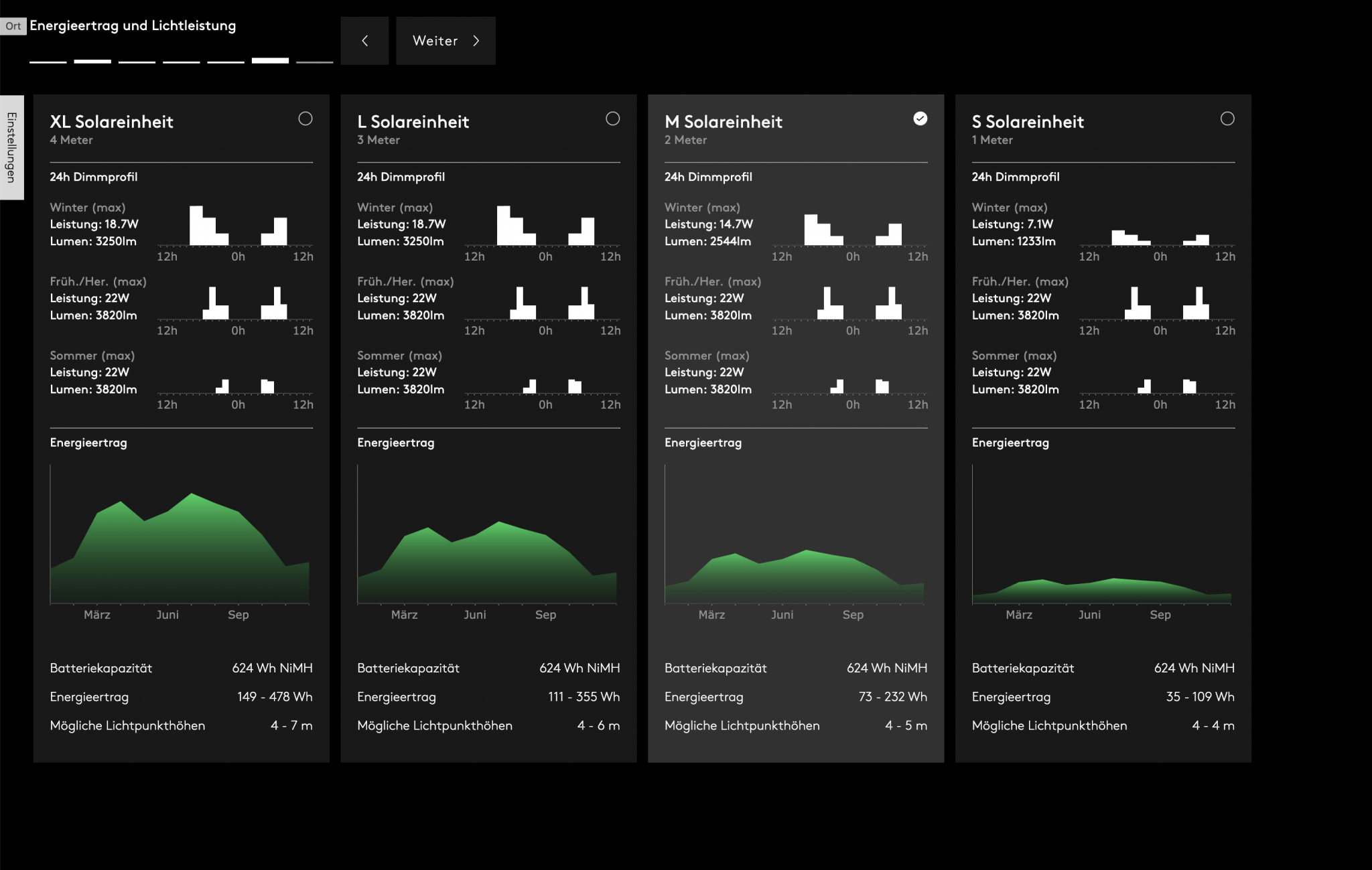Select the L Solareinheit radio button
1372x870 pixels.
pyautogui.click(x=612, y=119)
